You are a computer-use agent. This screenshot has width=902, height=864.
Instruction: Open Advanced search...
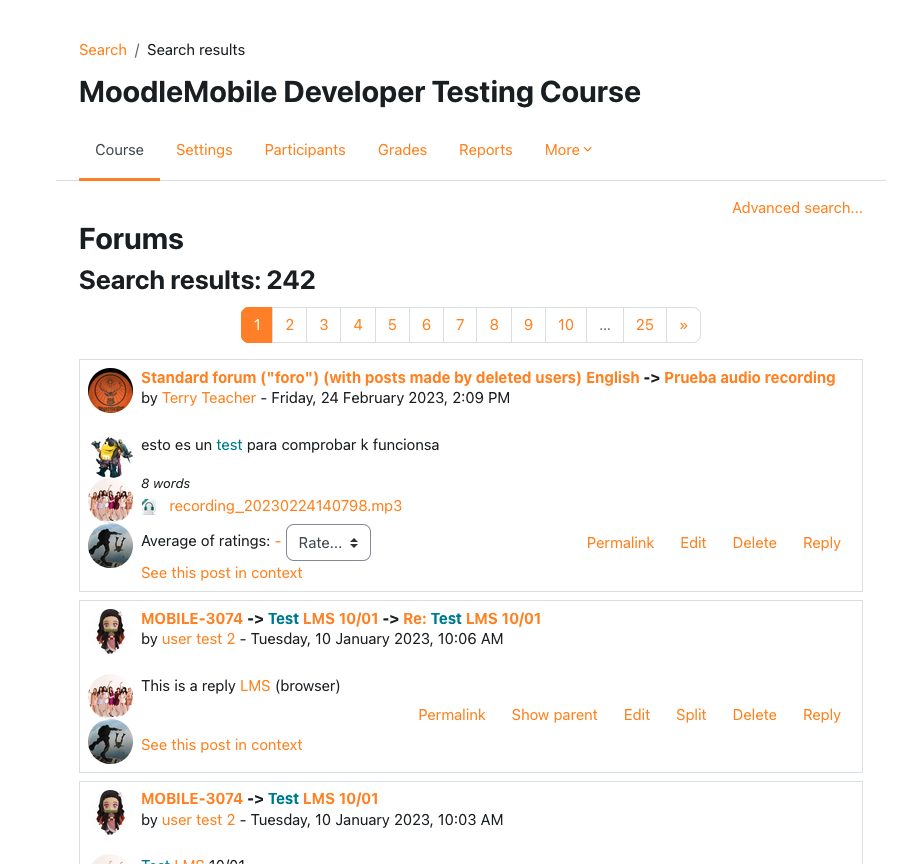(797, 208)
